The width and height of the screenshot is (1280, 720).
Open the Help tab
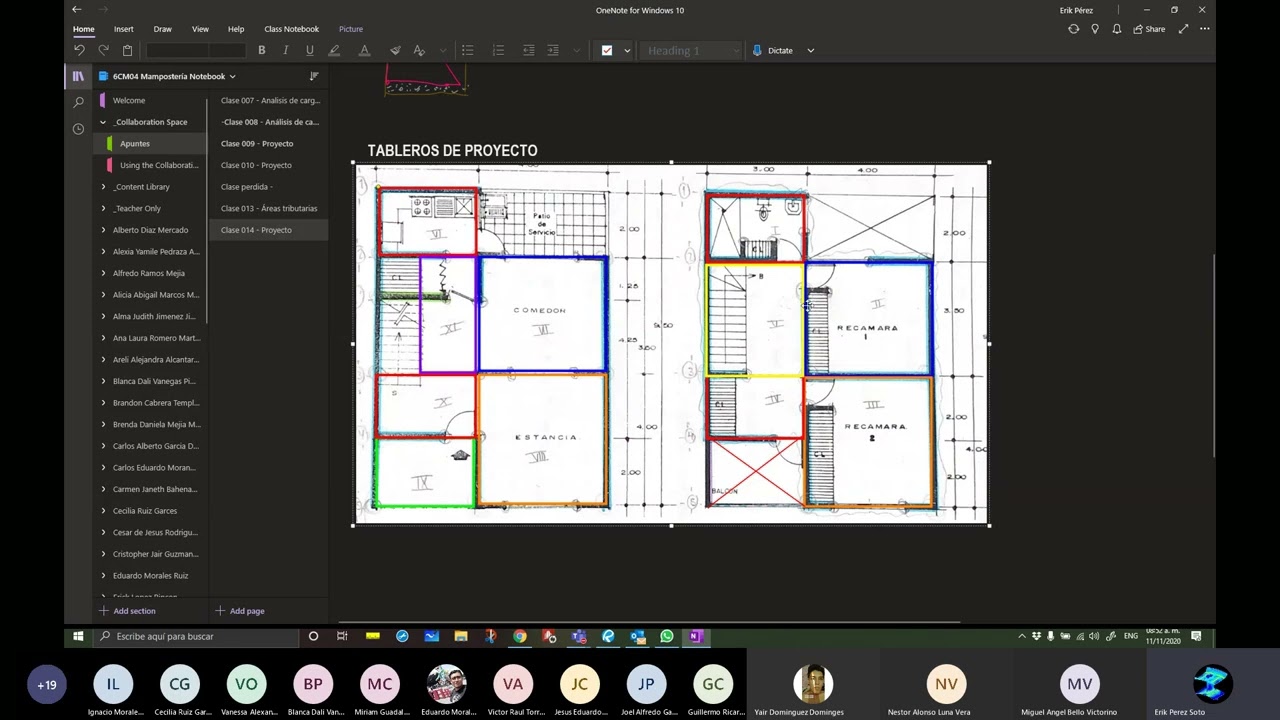coord(236,29)
